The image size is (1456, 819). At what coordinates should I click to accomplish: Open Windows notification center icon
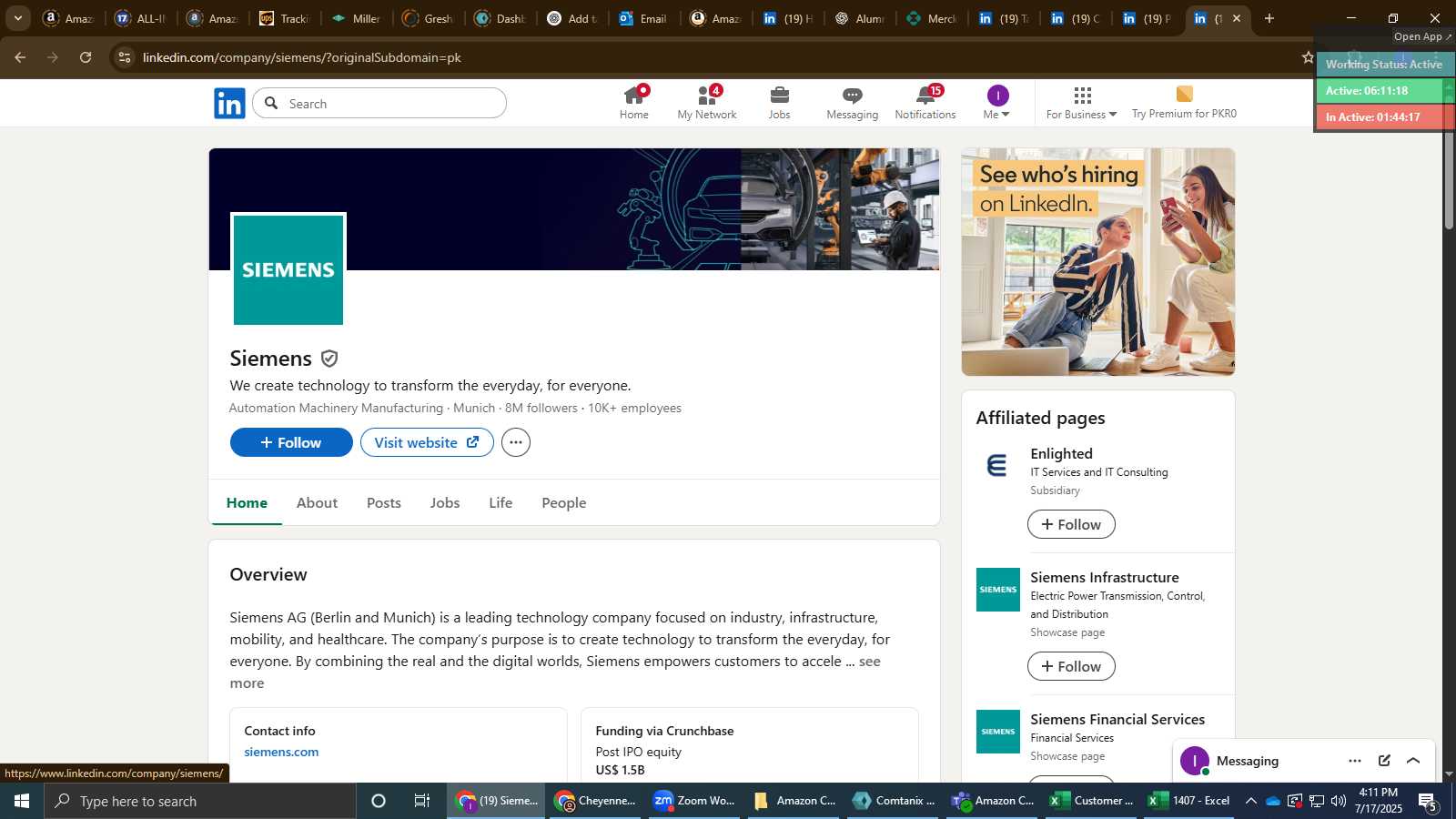[x=1427, y=801]
